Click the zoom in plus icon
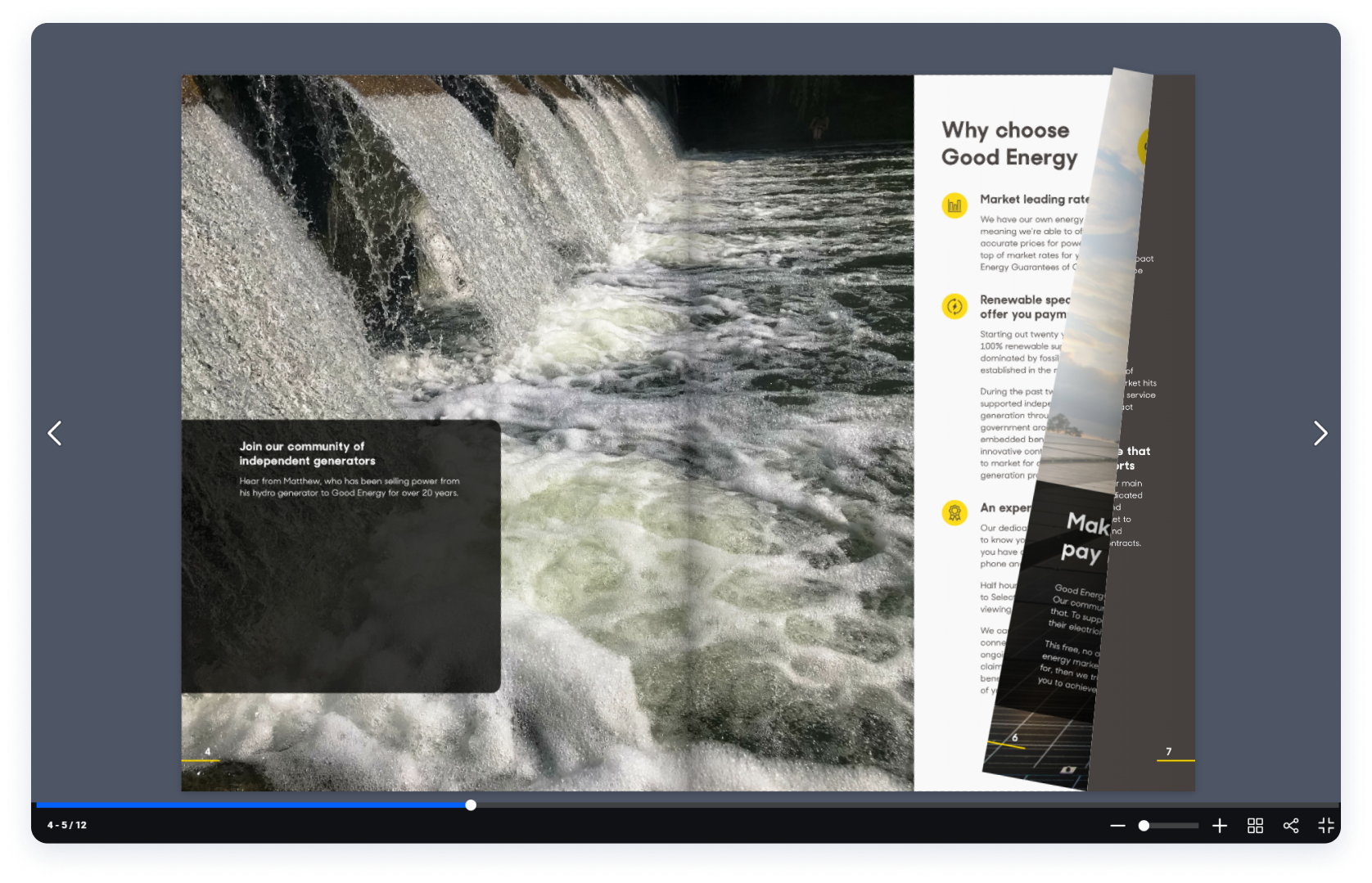The height and width of the screenshot is (883, 1372). [x=1220, y=826]
